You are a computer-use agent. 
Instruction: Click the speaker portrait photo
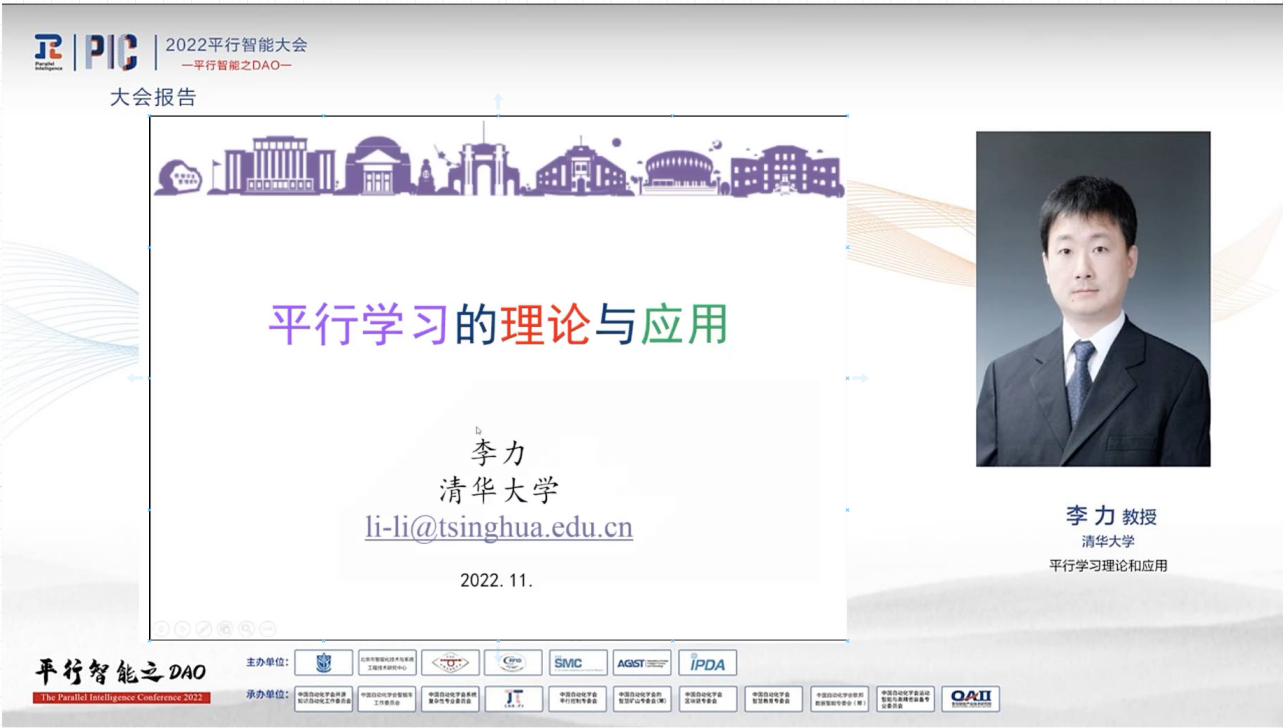coord(1093,299)
